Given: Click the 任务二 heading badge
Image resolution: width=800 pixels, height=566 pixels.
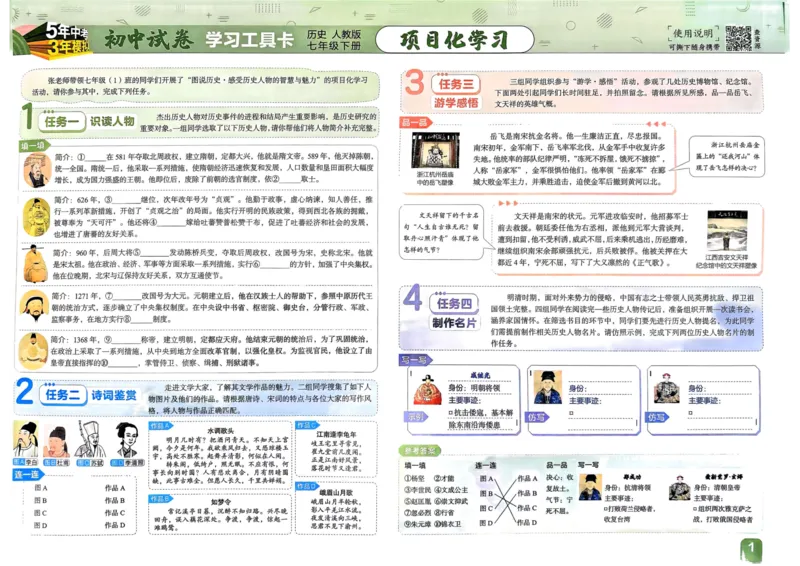Looking at the screenshot, I should [63, 395].
